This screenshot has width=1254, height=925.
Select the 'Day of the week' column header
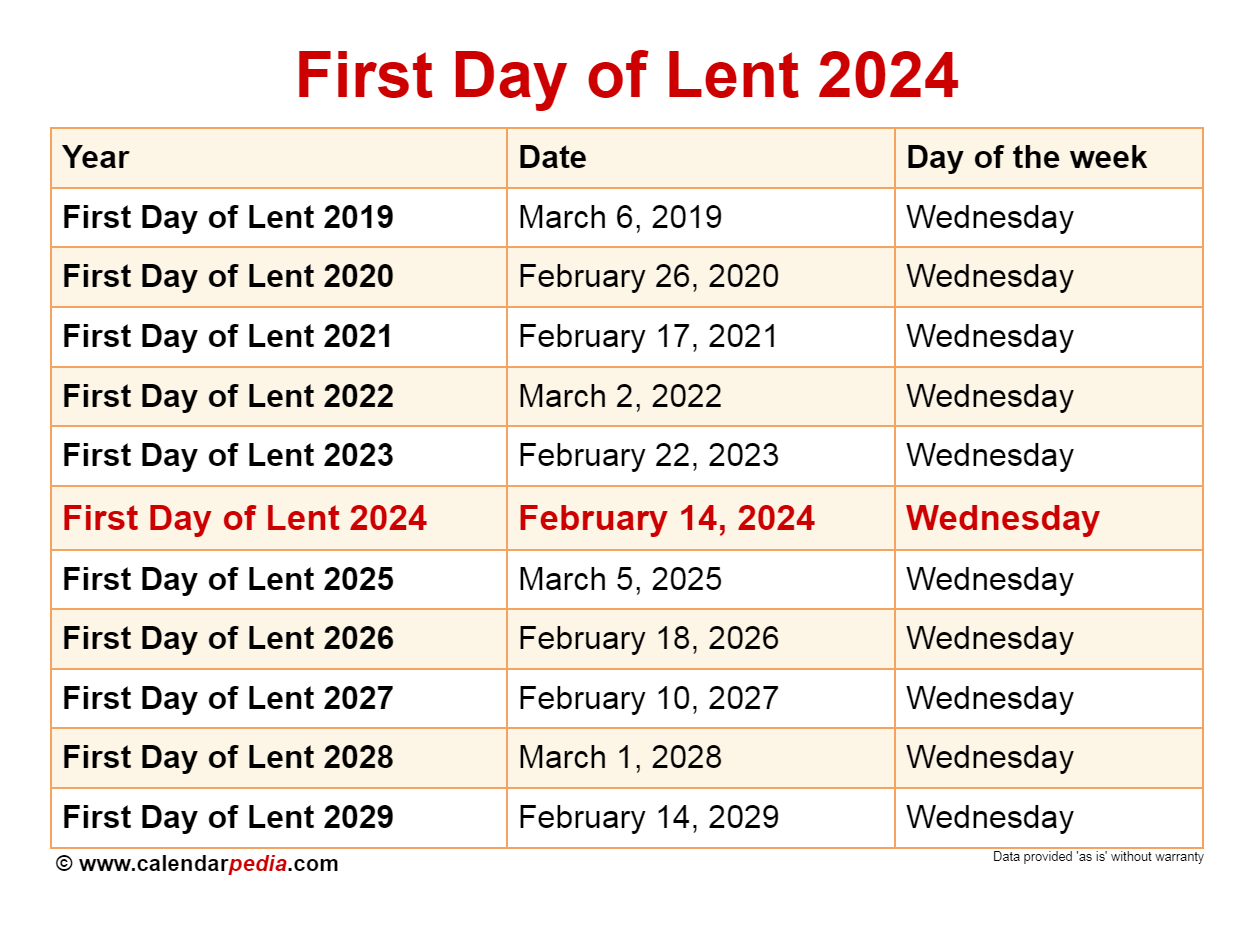coord(1026,157)
